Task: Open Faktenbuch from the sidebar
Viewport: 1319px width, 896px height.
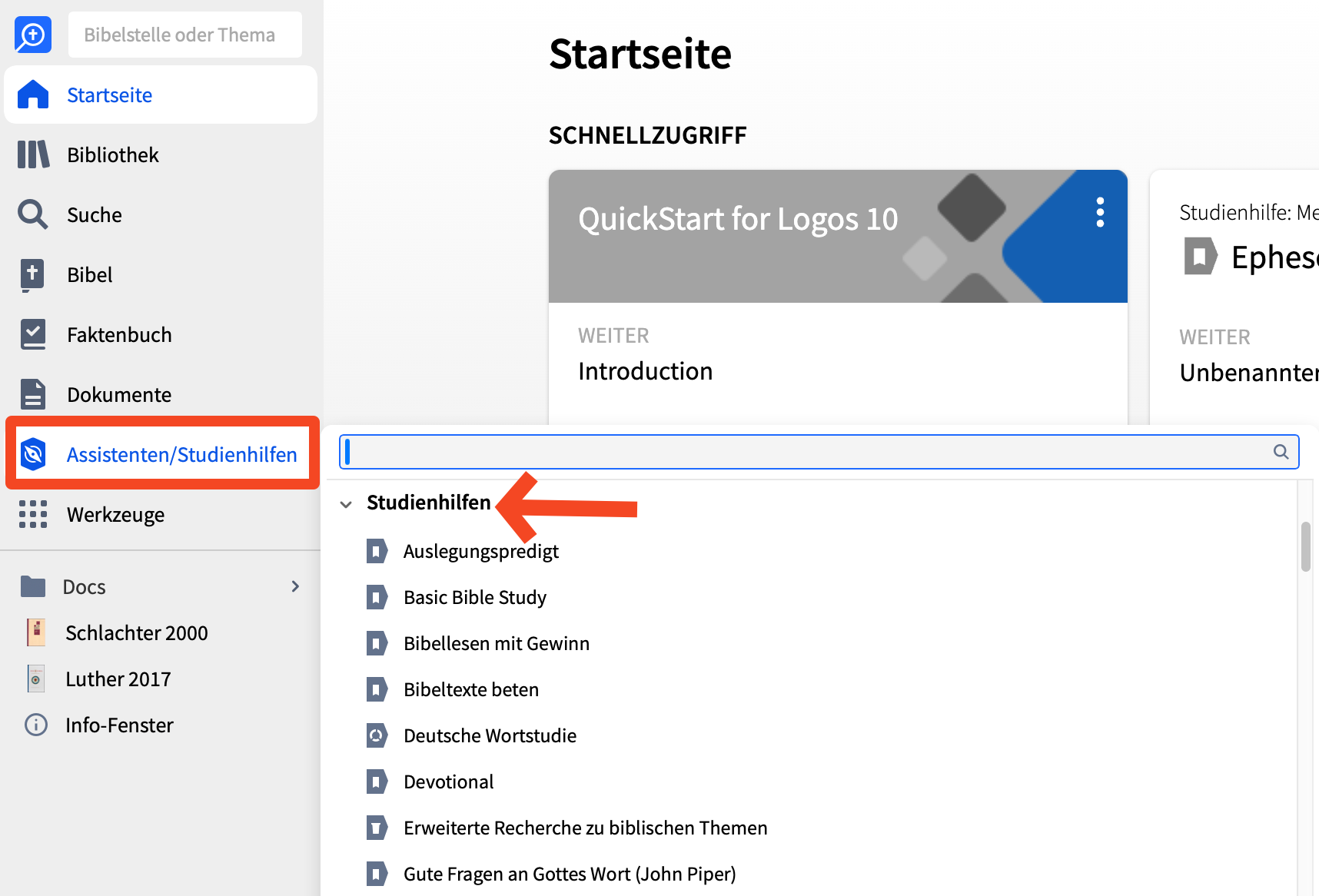Action: 119,335
